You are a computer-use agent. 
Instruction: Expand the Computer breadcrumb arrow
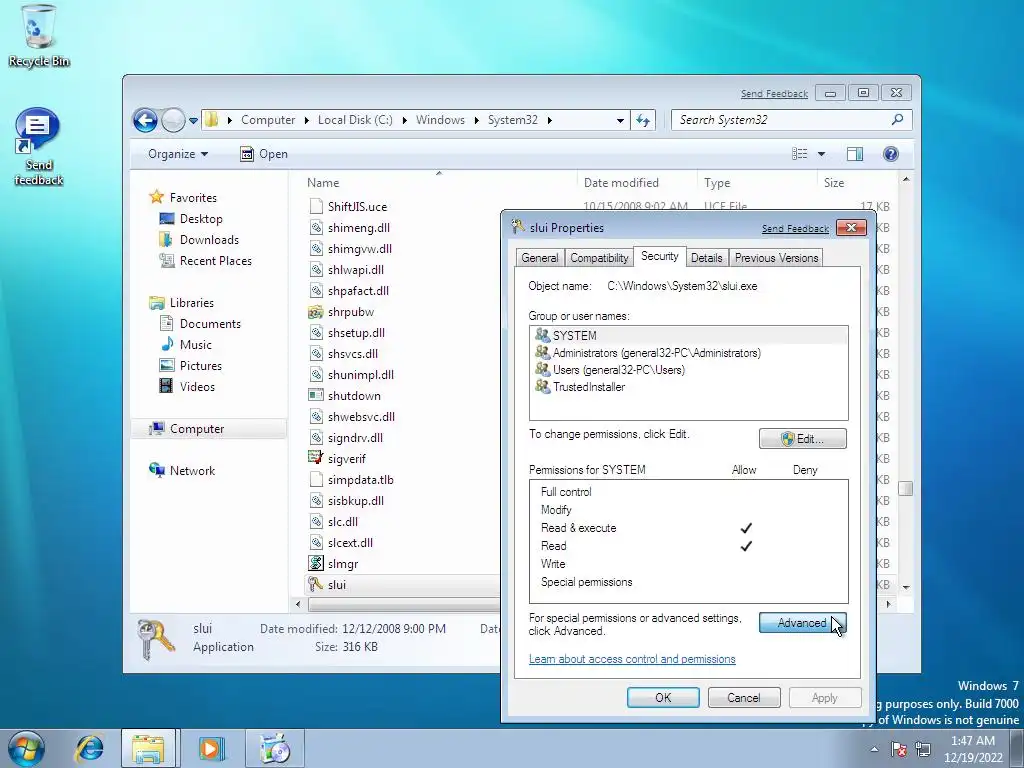tap(306, 120)
